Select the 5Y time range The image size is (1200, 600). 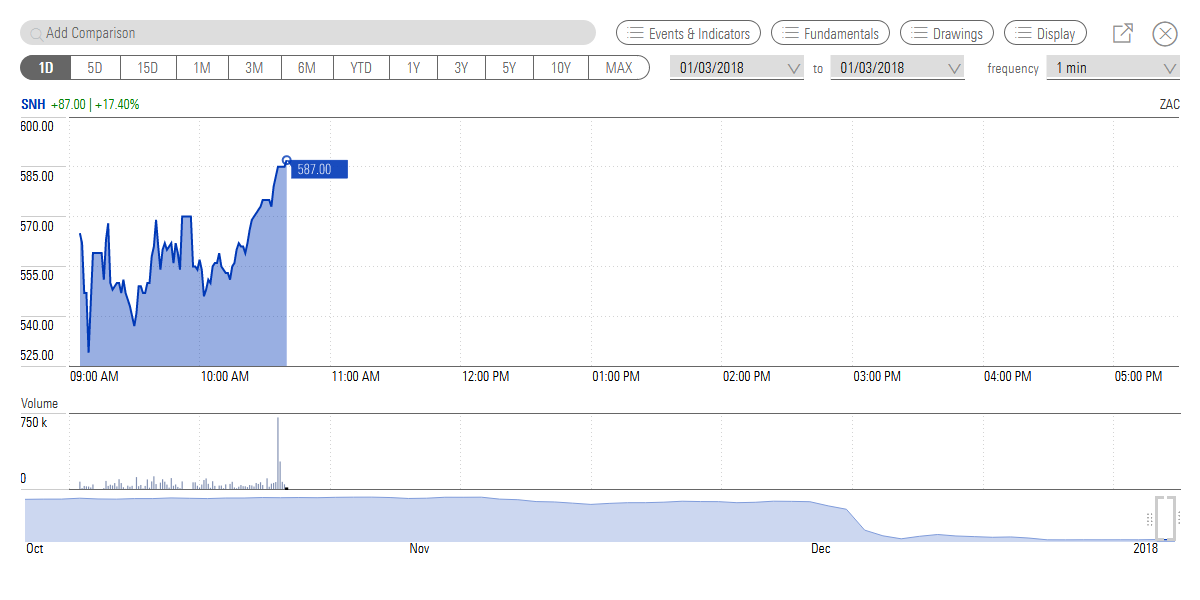click(508, 67)
